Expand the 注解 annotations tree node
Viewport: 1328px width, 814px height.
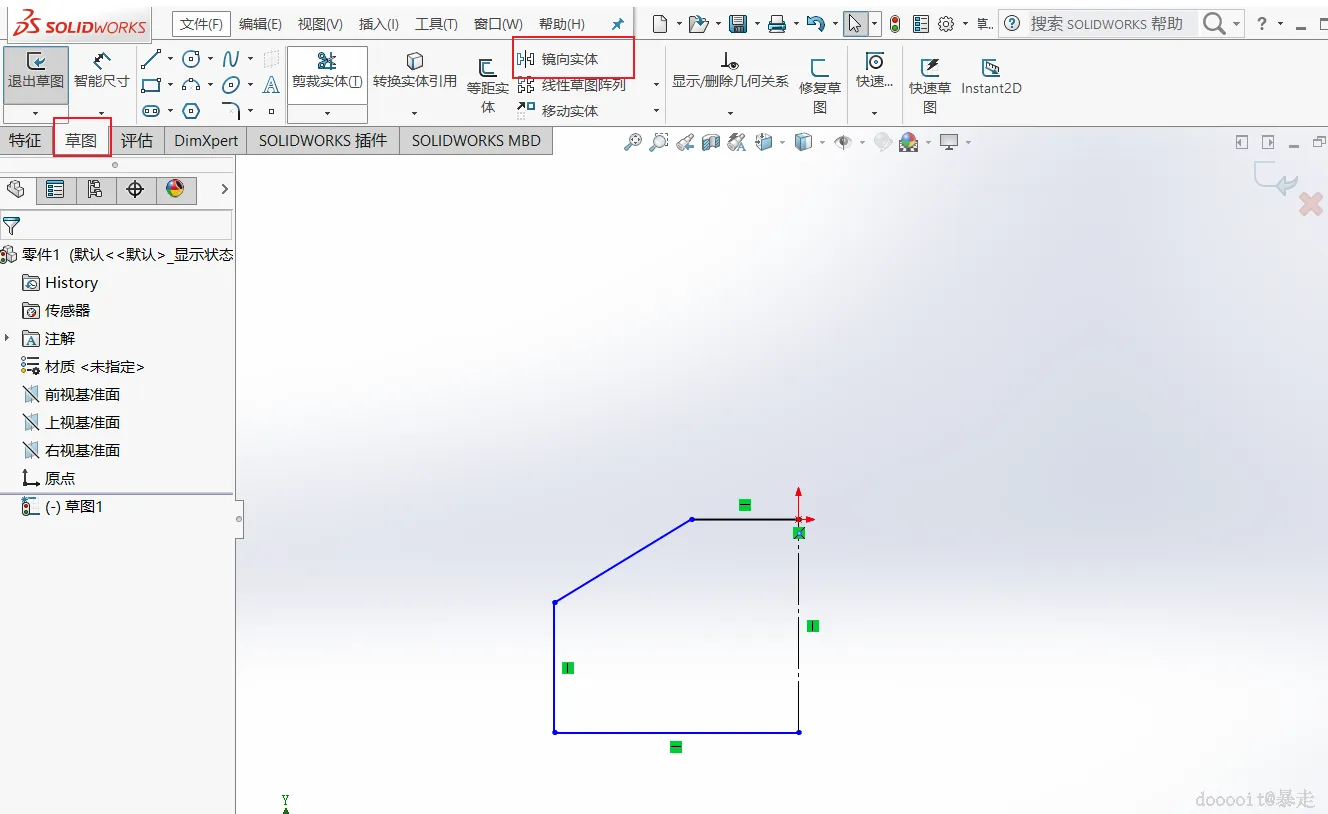(x=7, y=338)
